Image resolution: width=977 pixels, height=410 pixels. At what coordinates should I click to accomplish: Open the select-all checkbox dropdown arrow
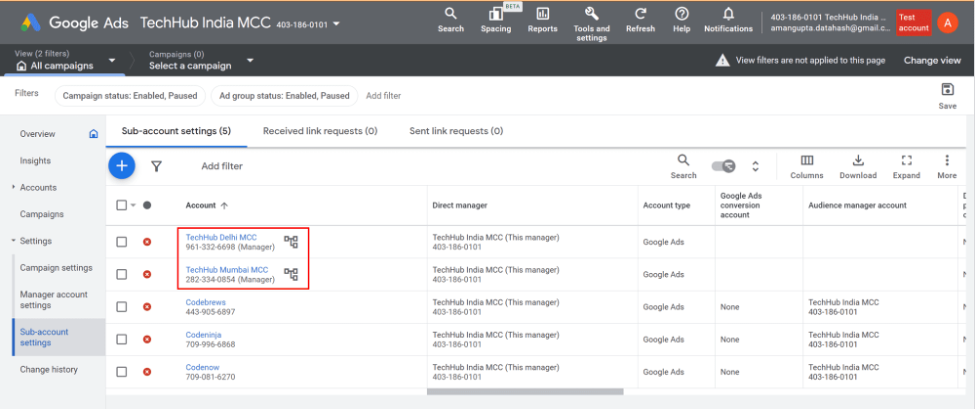(x=133, y=206)
